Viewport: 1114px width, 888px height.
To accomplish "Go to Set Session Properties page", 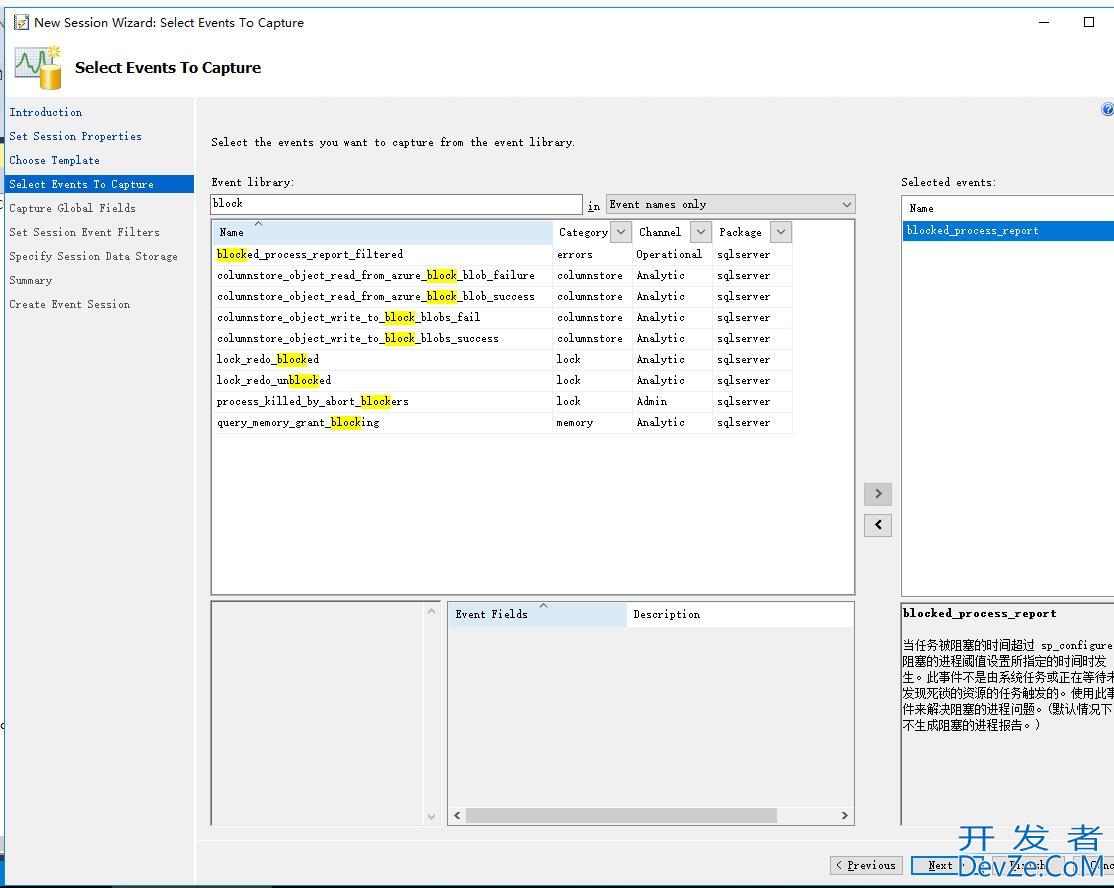I will coord(75,136).
